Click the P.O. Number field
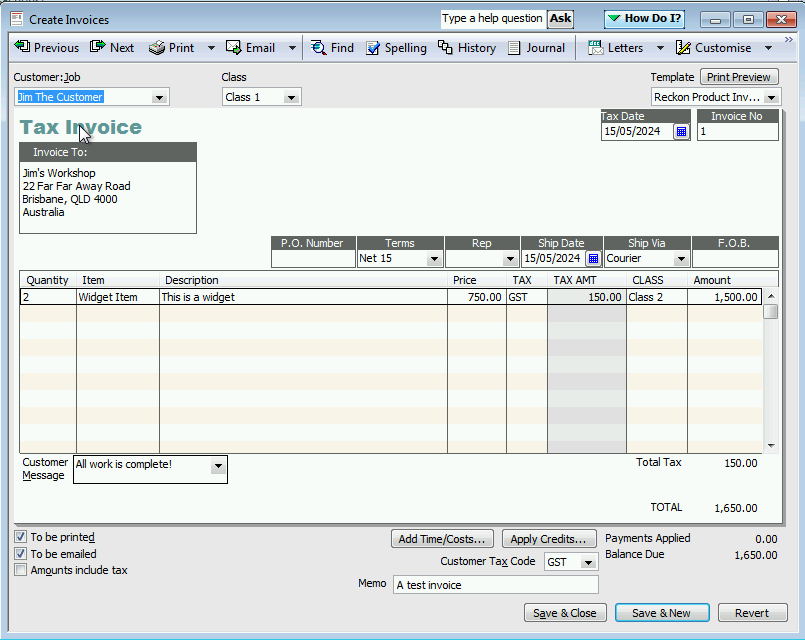This screenshot has height=640, width=805. (313, 259)
